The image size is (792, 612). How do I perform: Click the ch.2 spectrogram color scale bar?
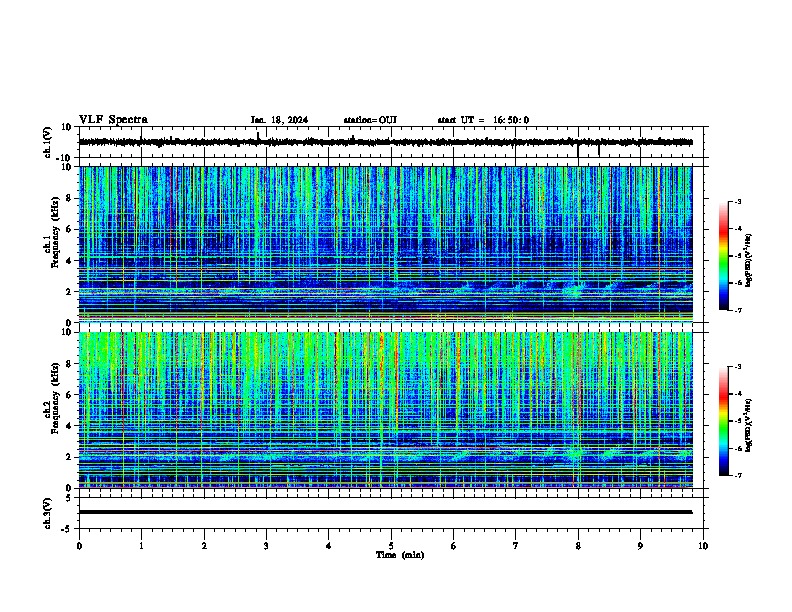tap(724, 421)
